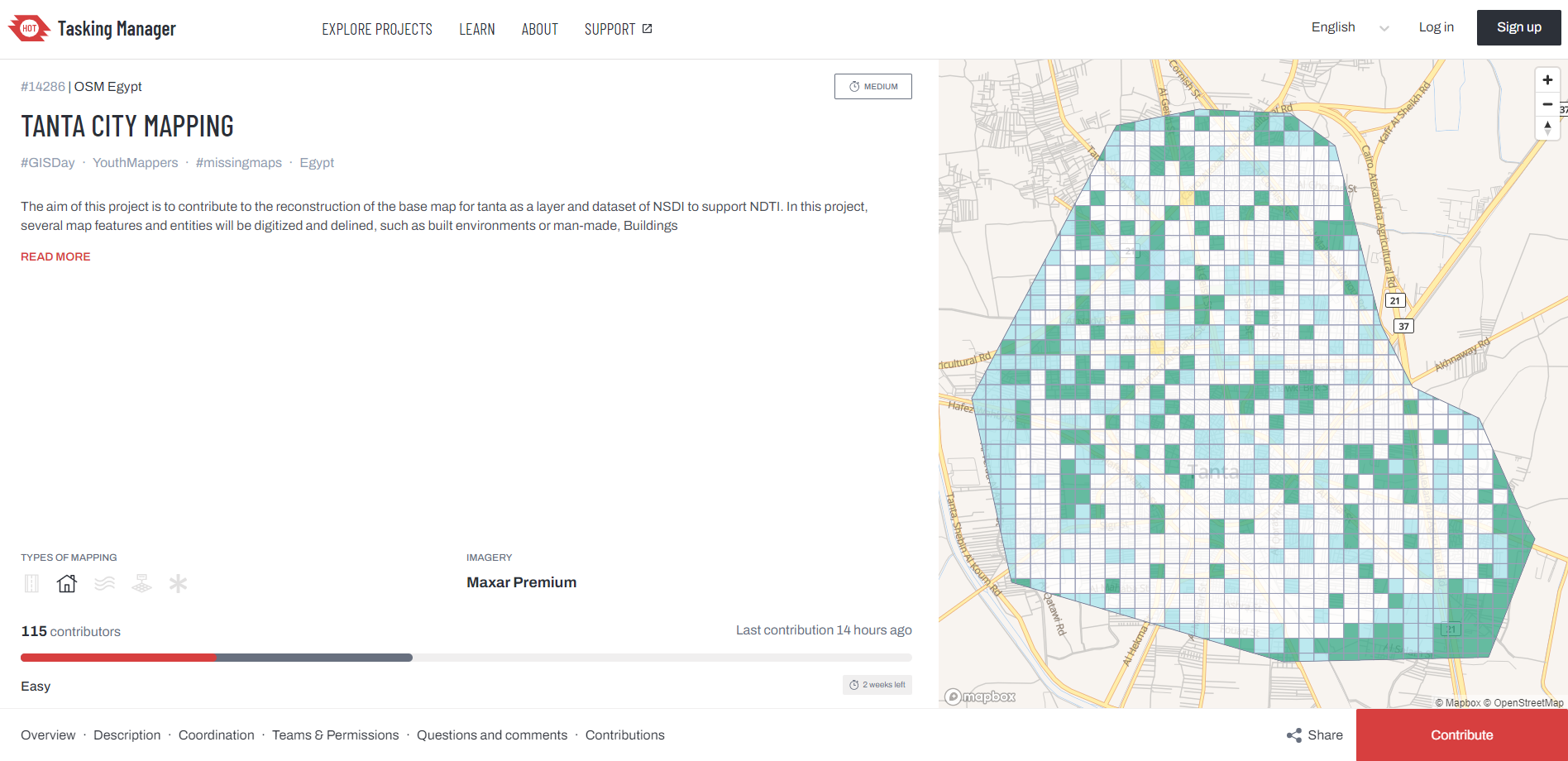
Task: Open the Explore Projects menu item
Action: [377, 29]
